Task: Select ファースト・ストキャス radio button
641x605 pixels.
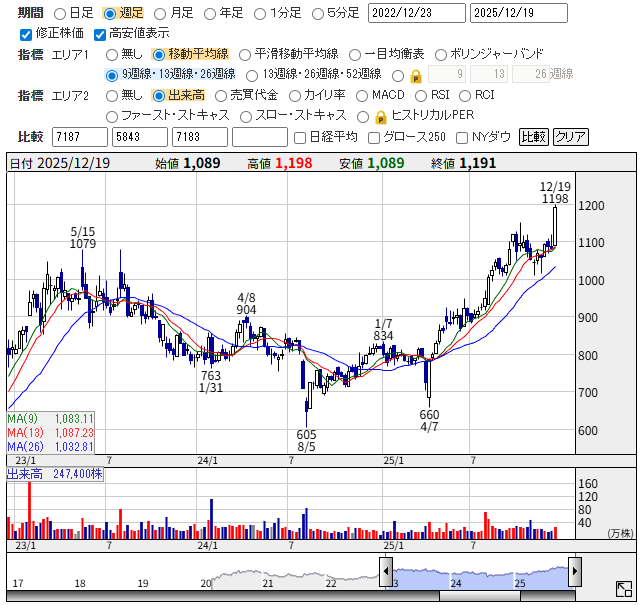Action: (112, 117)
